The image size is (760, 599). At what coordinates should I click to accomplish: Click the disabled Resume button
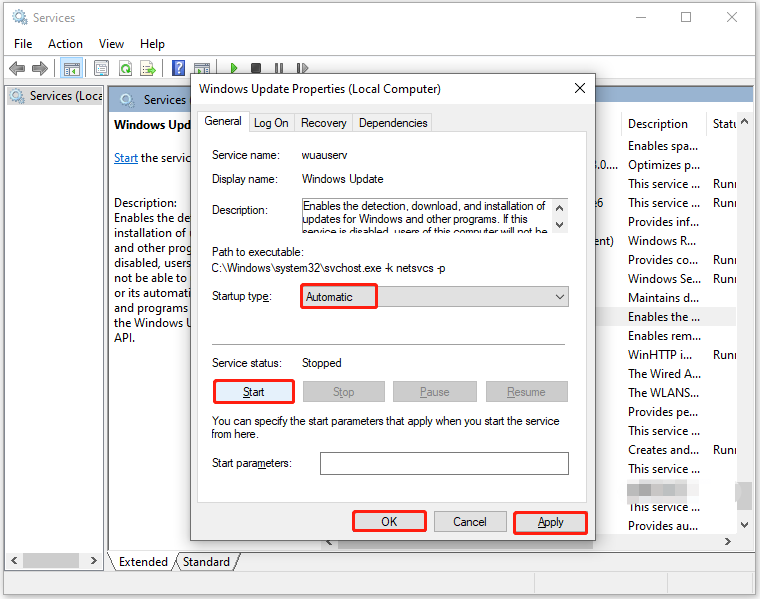526,392
